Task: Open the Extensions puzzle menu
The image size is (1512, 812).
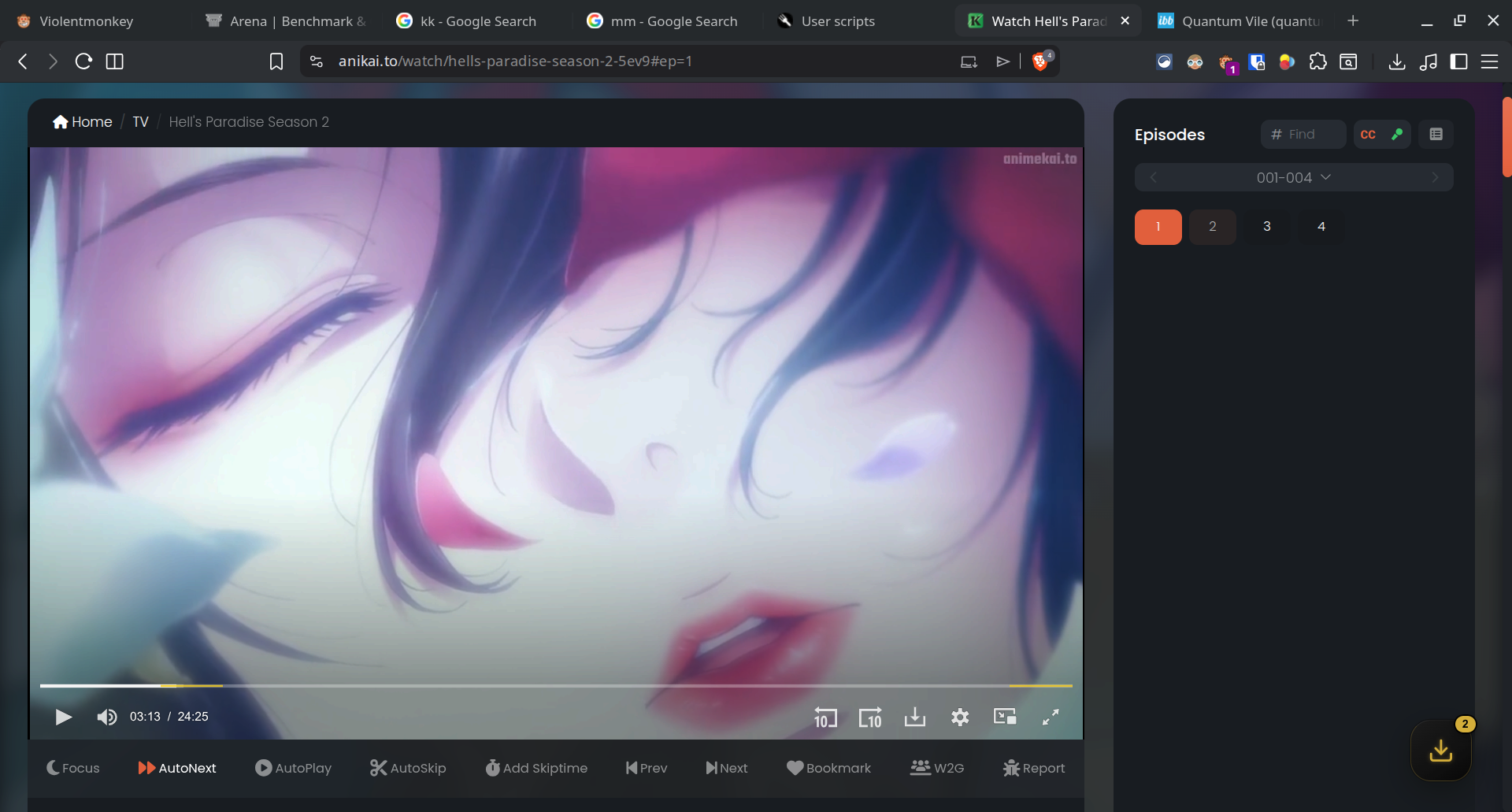Action: [1317, 61]
